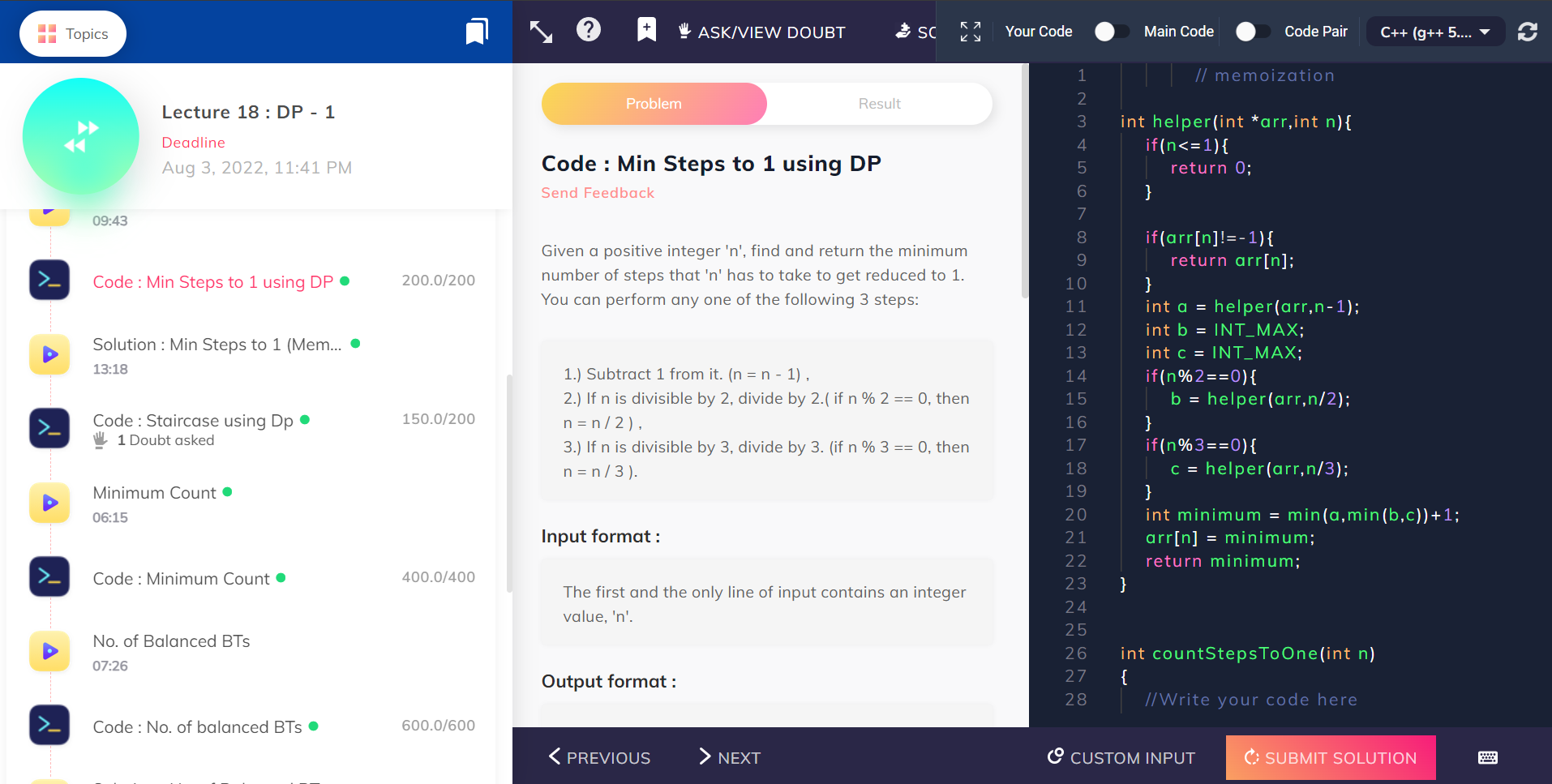1552x784 pixels.
Task: Click the '13:18' video duration
Action: point(110,369)
